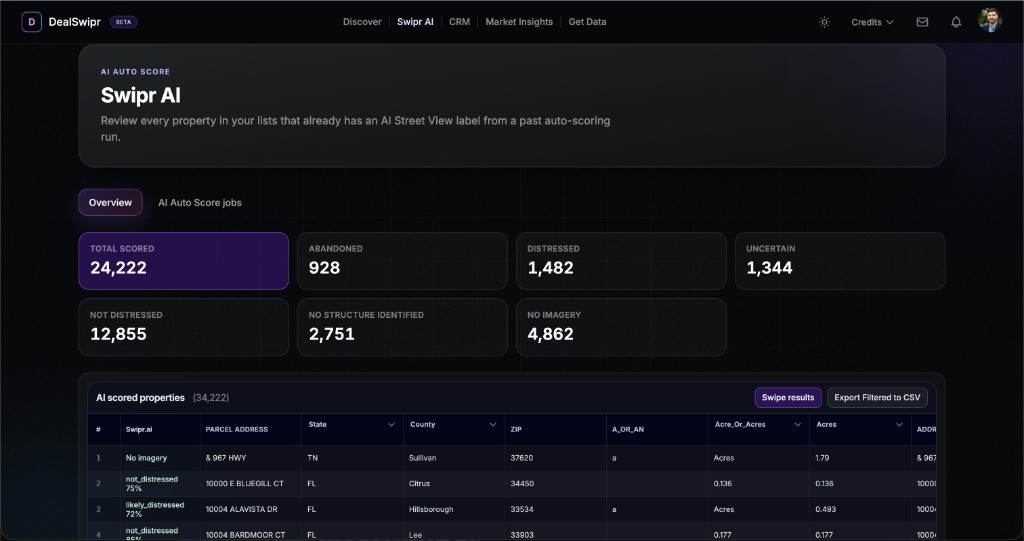Click the Swipe results button

coord(788,397)
